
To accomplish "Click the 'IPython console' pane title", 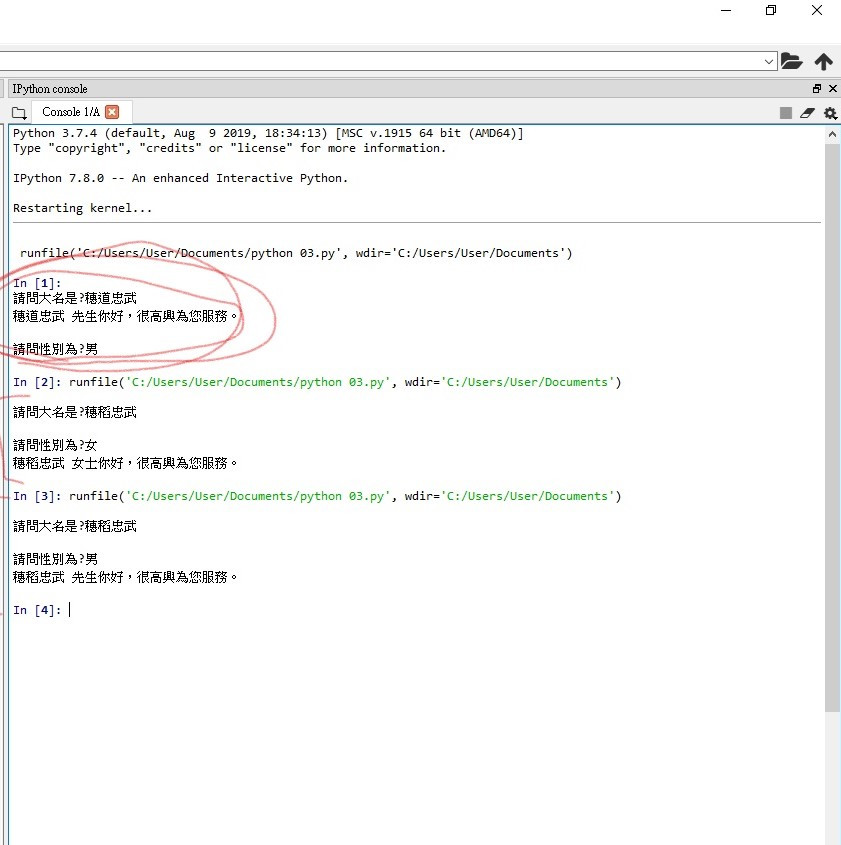I will click(50, 89).
